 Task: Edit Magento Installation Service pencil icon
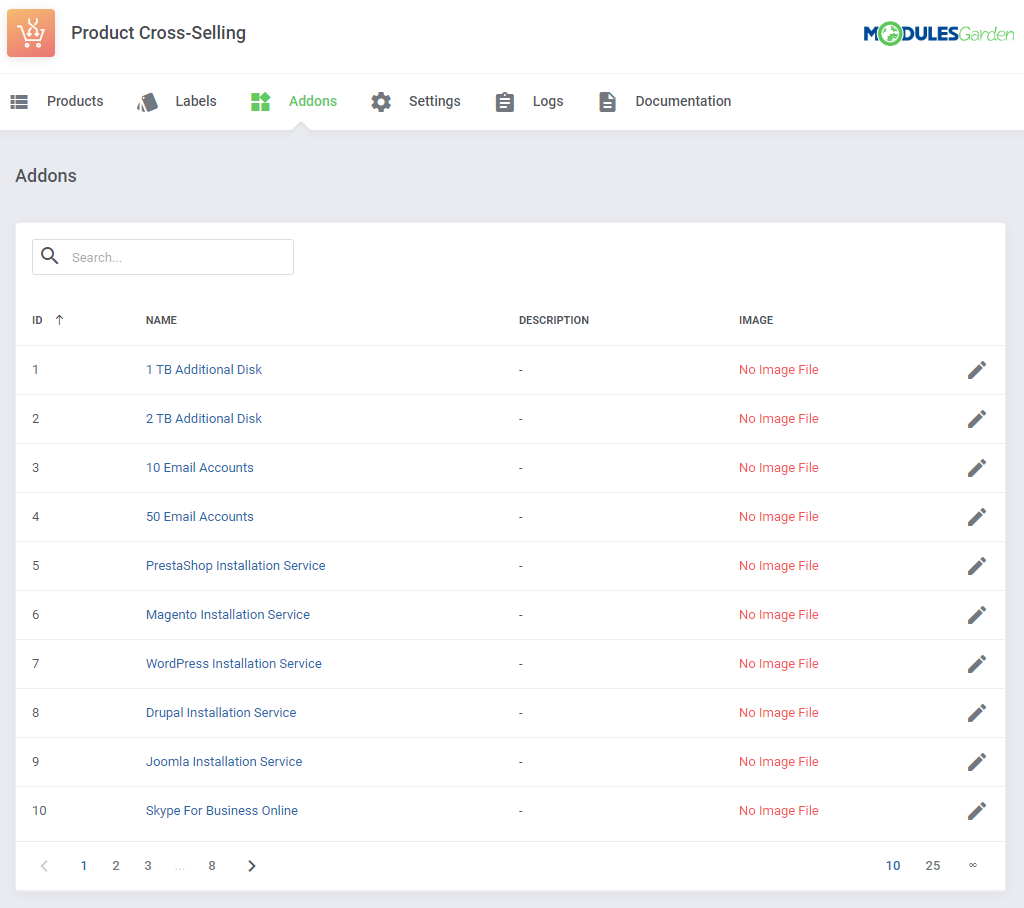pos(976,615)
